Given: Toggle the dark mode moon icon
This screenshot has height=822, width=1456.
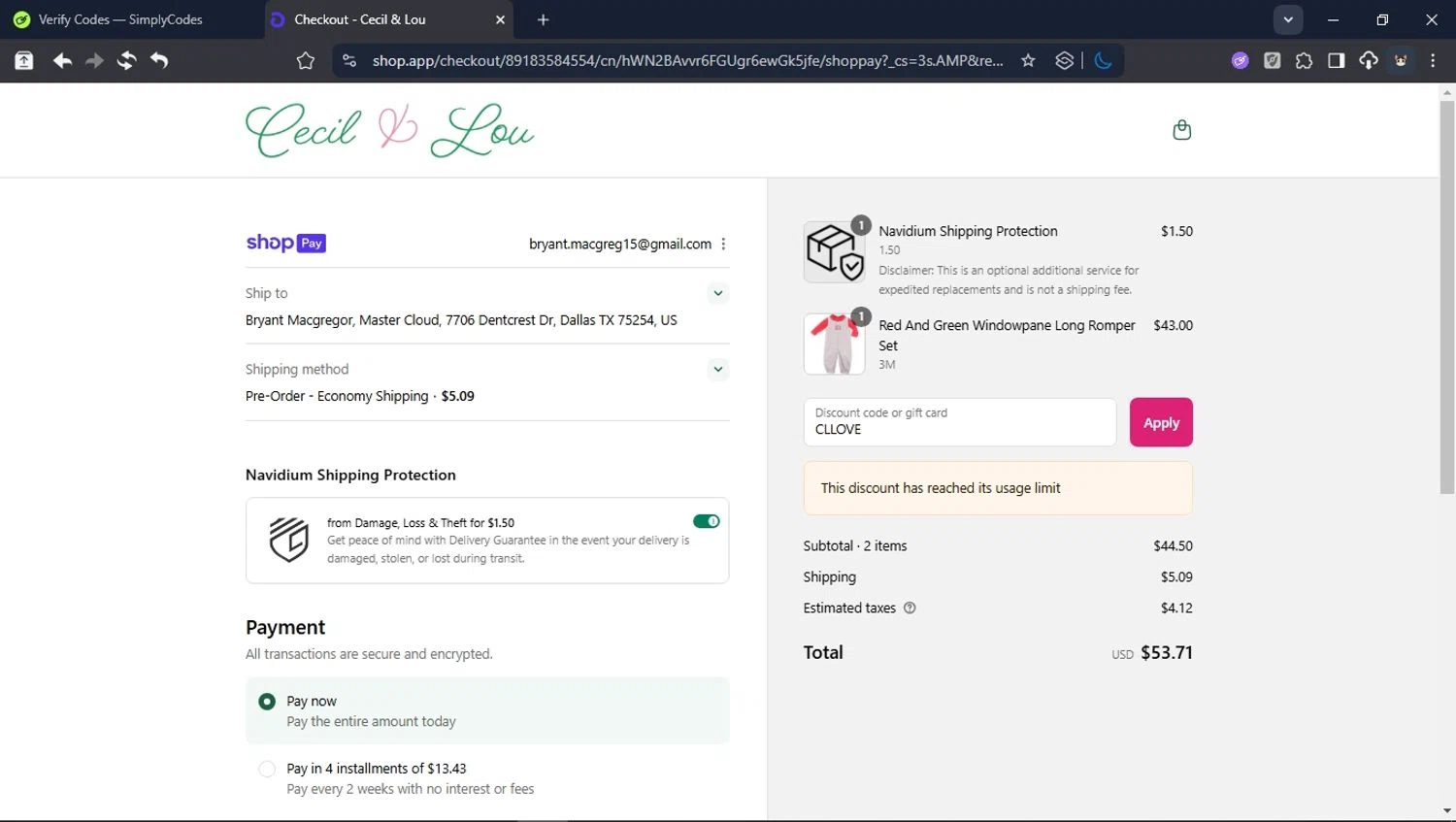Looking at the screenshot, I should click(1103, 60).
